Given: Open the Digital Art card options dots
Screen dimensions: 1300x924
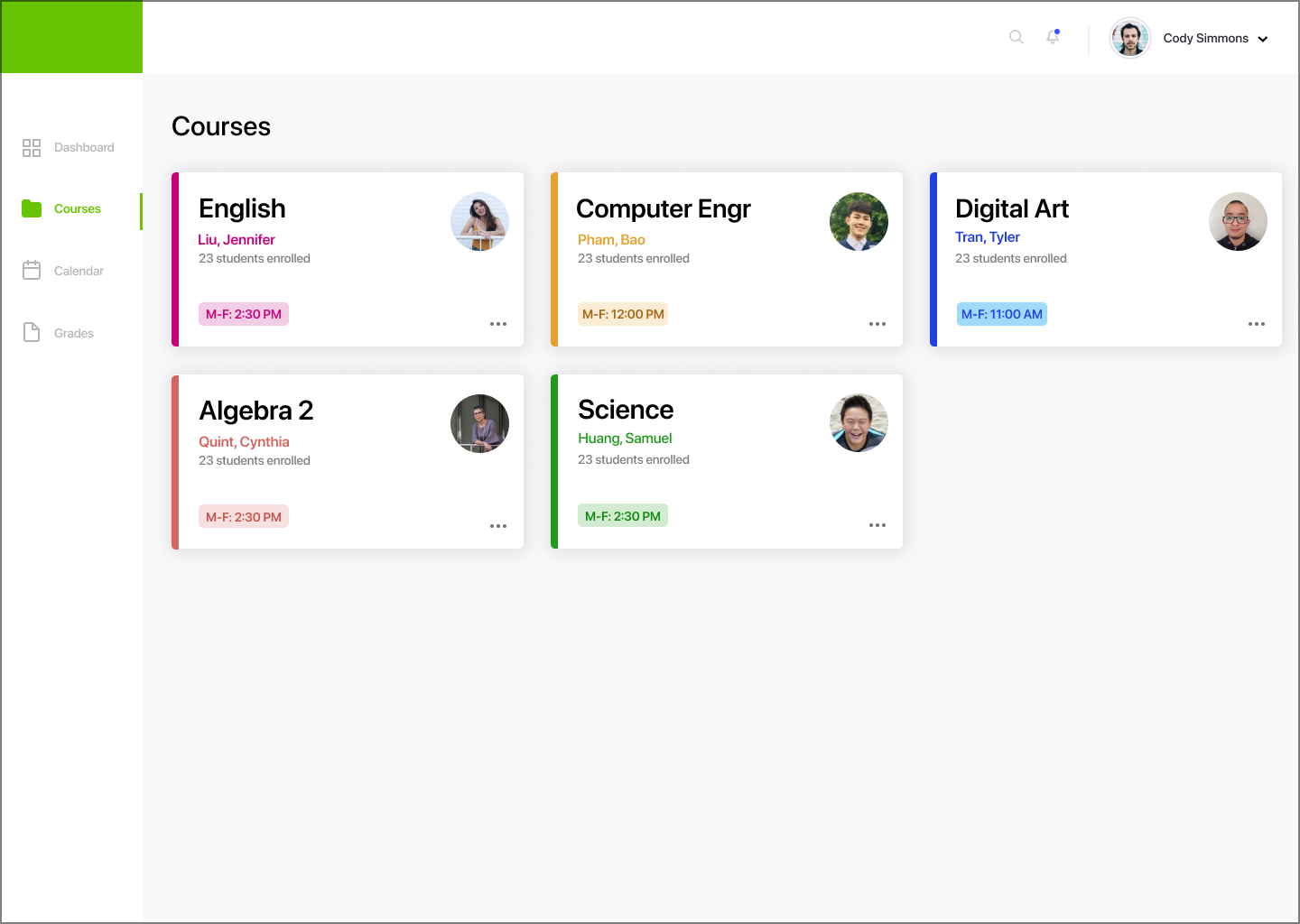Looking at the screenshot, I should point(1257,324).
